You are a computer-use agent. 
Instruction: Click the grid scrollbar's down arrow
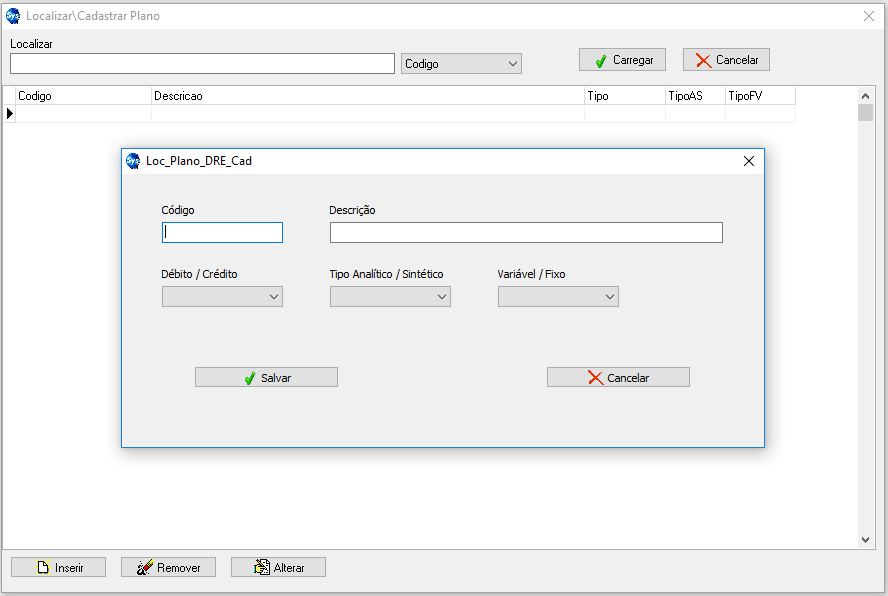(x=866, y=540)
